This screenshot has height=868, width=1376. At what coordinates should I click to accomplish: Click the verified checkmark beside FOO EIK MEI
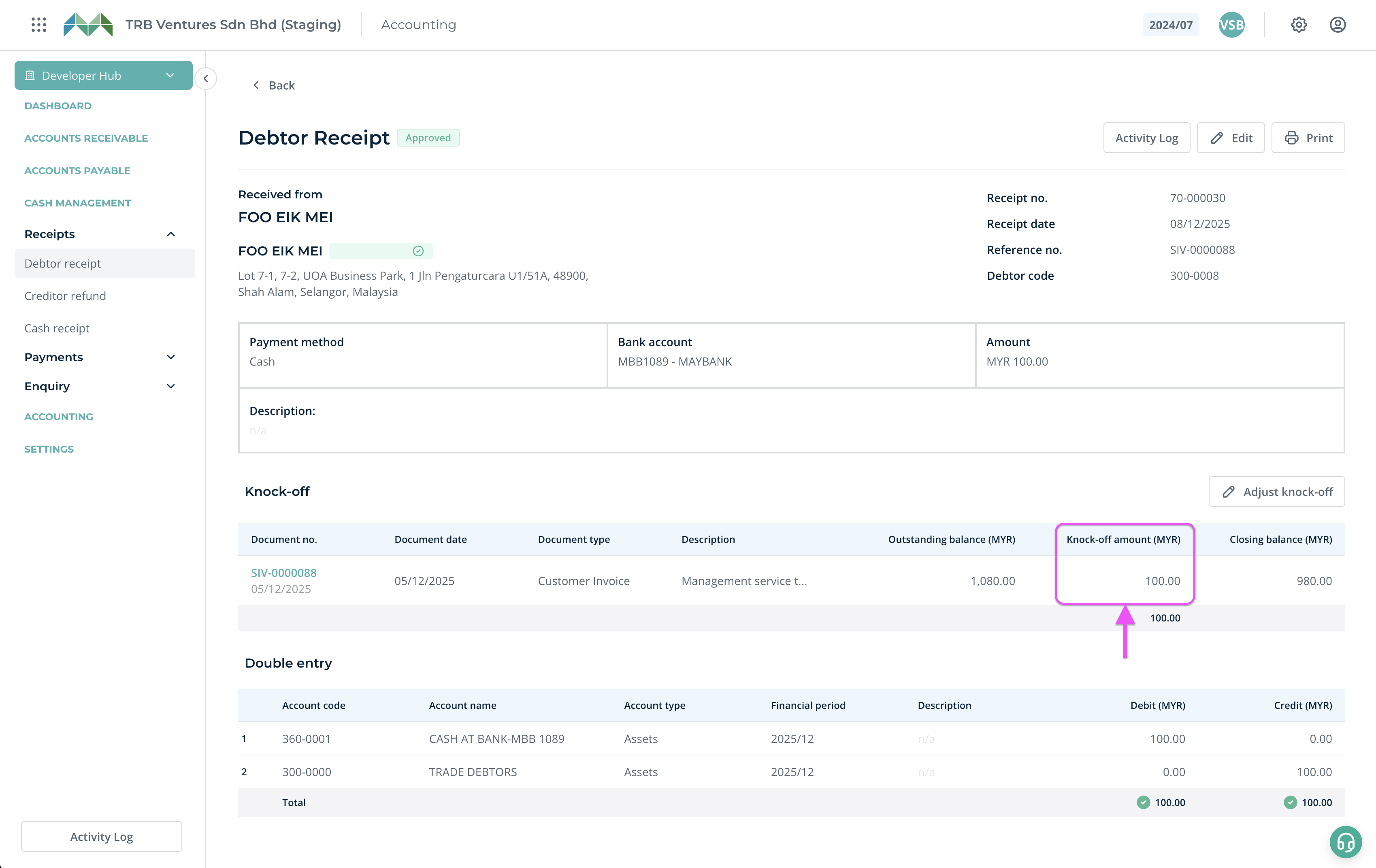click(418, 251)
